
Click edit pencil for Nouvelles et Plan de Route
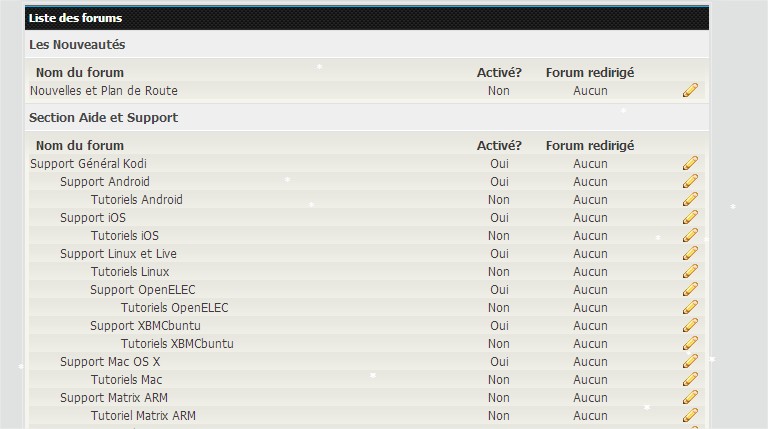[x=690, y=90]
